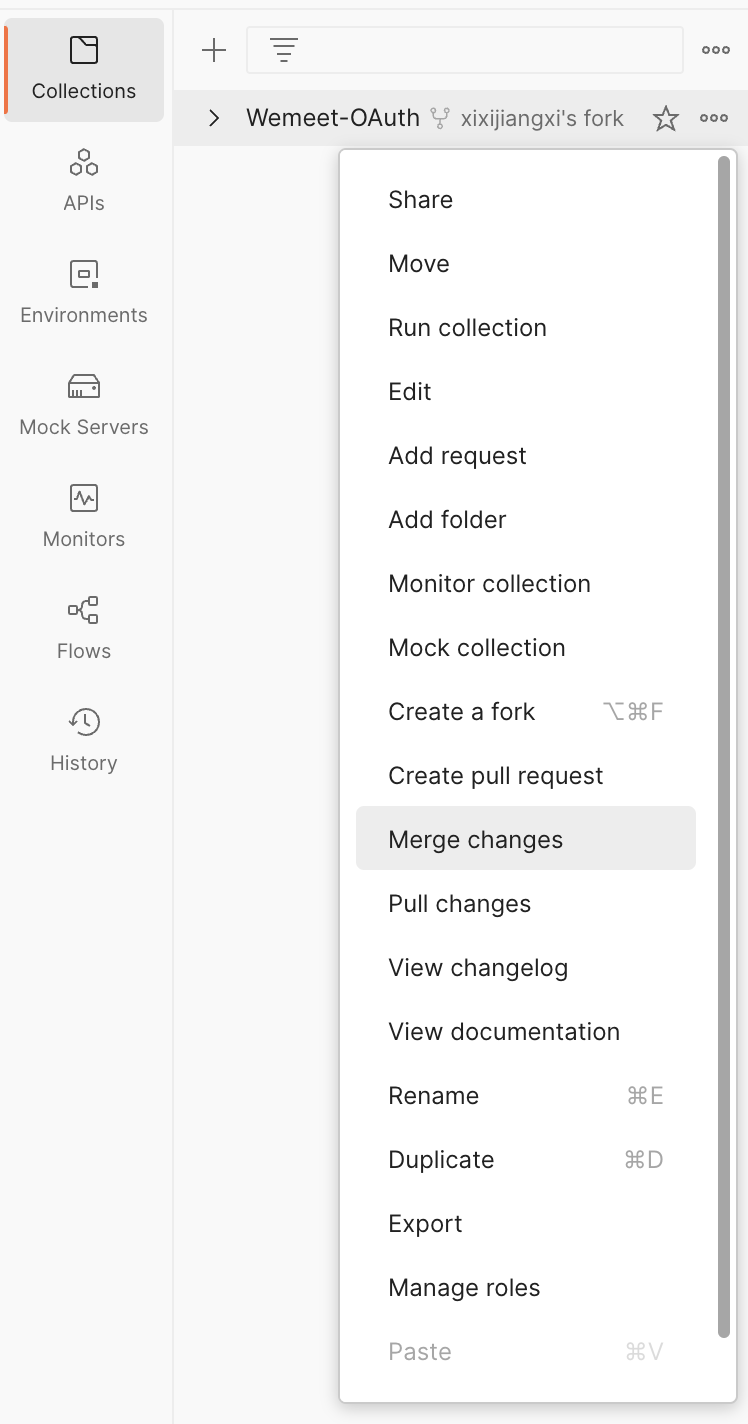Open Mock Servers section

click(84, 405)
